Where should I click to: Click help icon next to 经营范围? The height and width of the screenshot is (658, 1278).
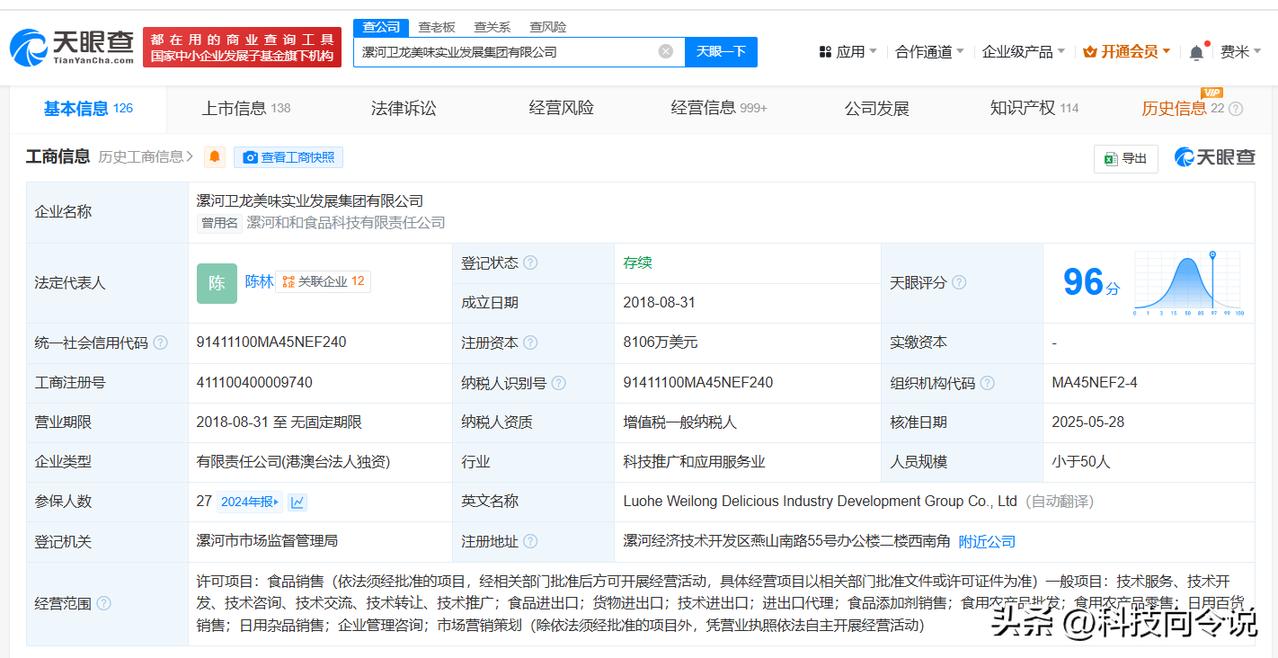point(104,603)
